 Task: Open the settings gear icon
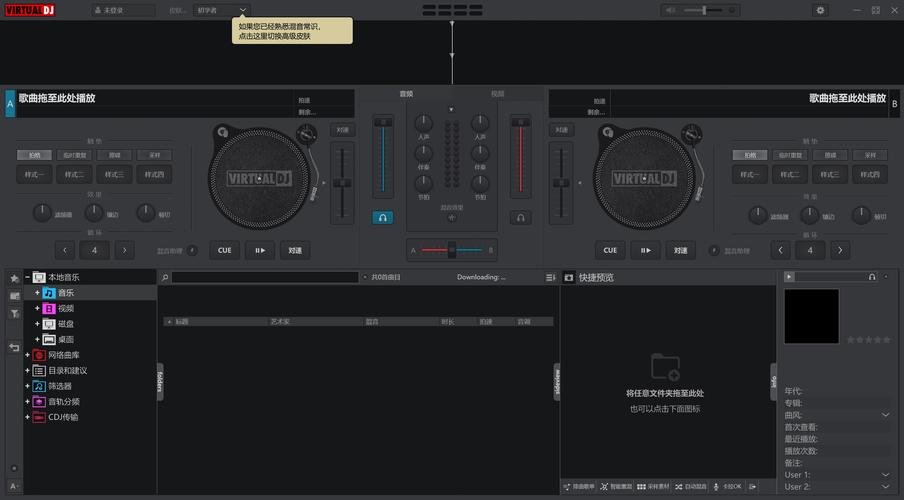(x=820, y=10)
